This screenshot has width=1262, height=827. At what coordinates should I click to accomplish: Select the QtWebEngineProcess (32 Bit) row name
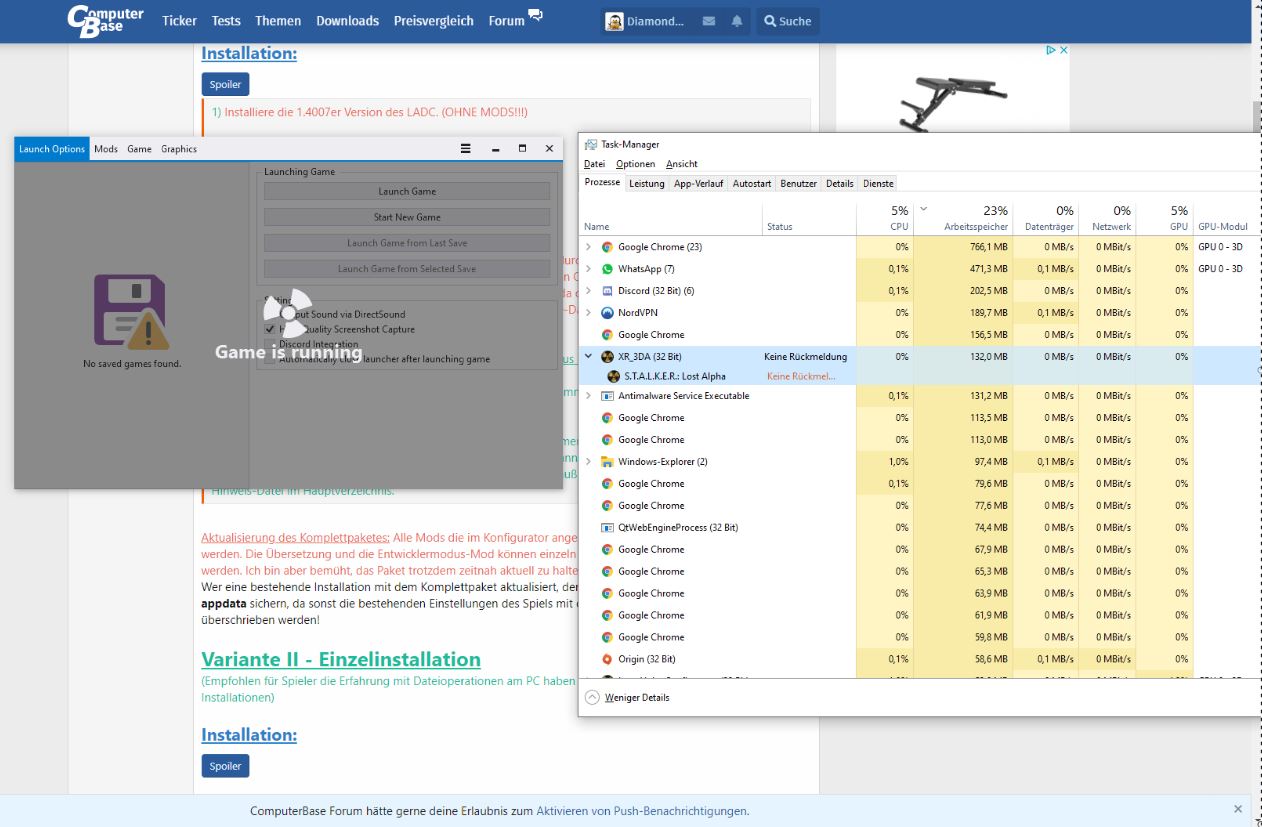click(x=678, y=527)
